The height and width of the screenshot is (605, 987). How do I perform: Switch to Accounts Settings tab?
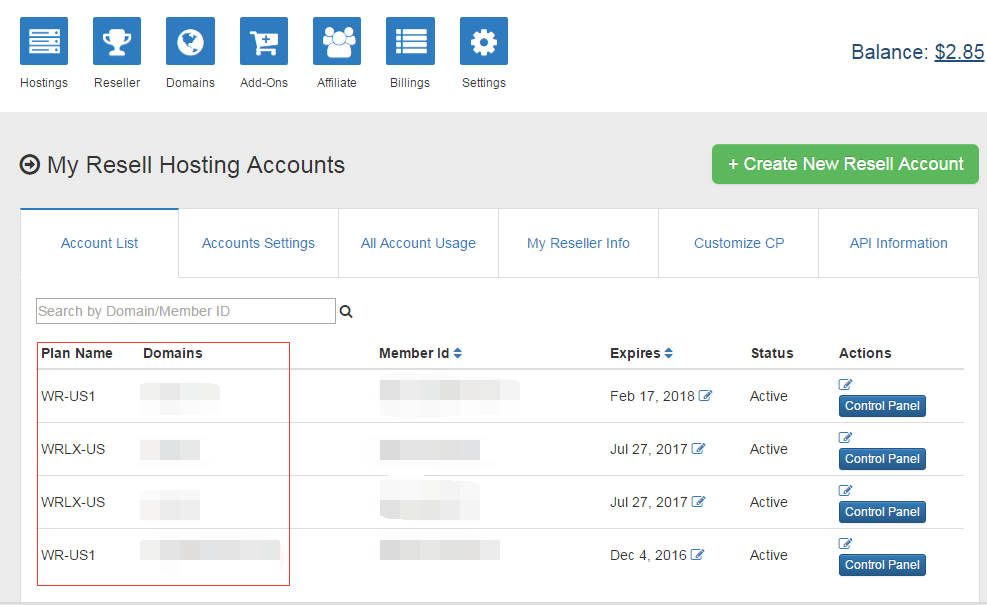click(258, 243)
